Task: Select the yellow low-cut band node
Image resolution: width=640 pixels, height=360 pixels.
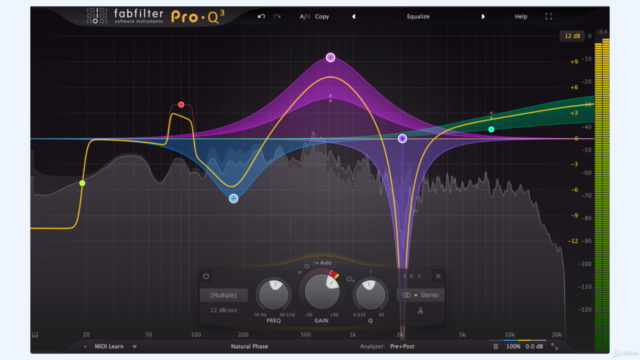Action: click(82, 183)
